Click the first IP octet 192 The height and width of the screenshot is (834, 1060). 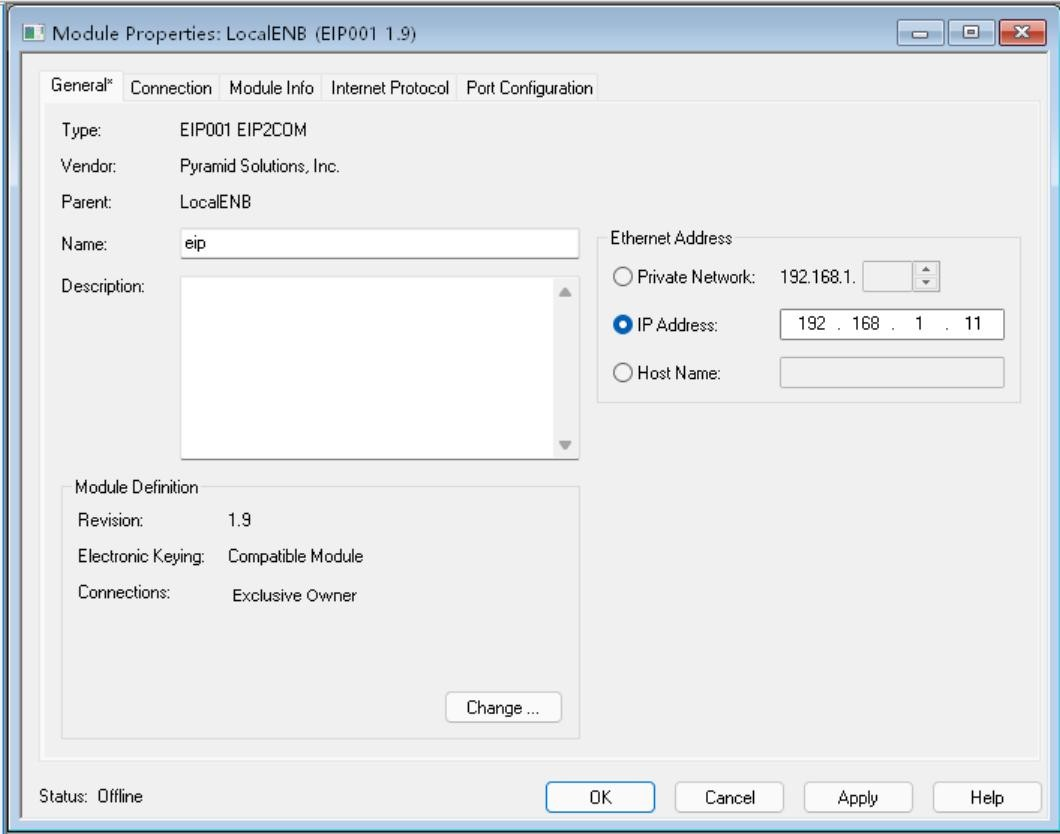coord(811,324)
